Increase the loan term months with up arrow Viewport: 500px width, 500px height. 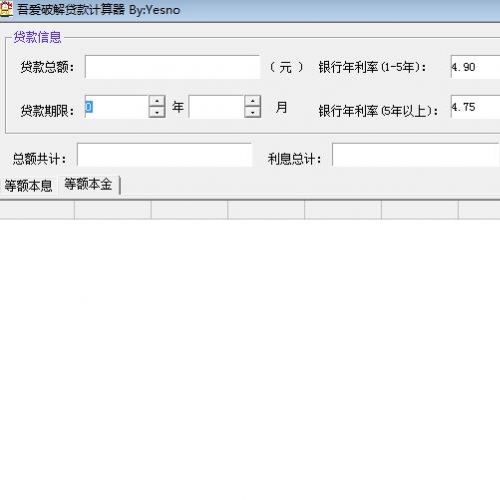pyautogui.click(x=252, y=101)
